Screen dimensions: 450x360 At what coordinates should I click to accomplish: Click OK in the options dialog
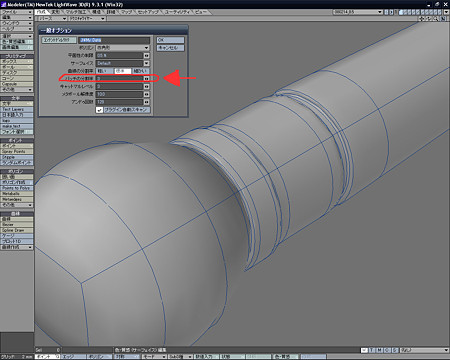170,40
